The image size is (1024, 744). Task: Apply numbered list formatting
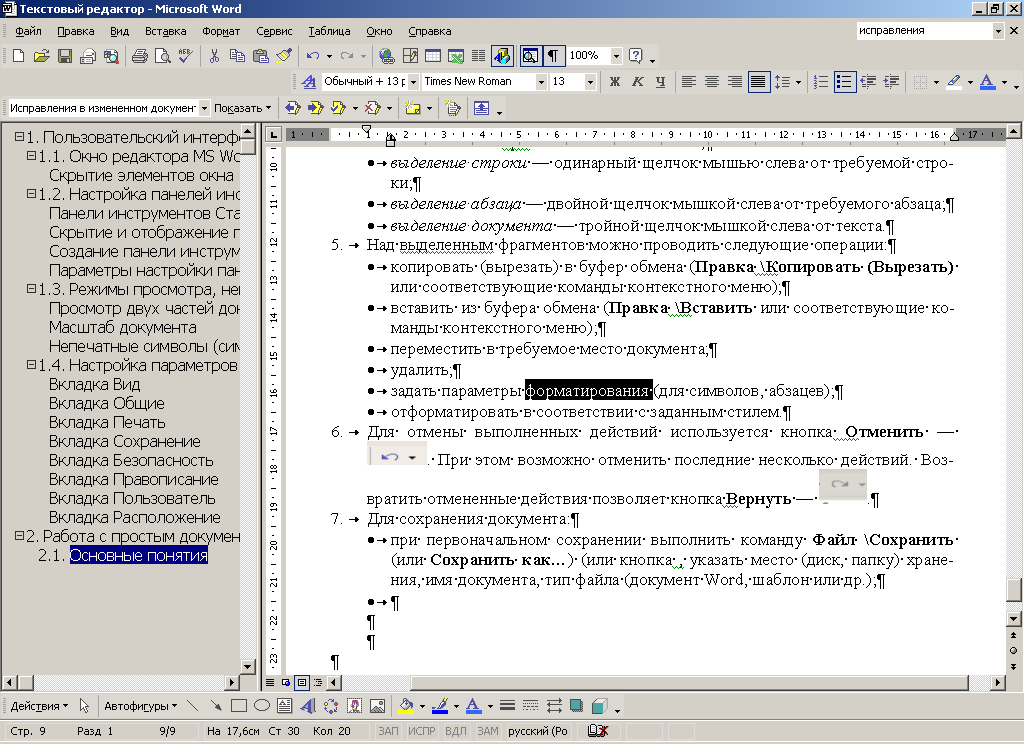pyautogui.click(x=821, y=82)
